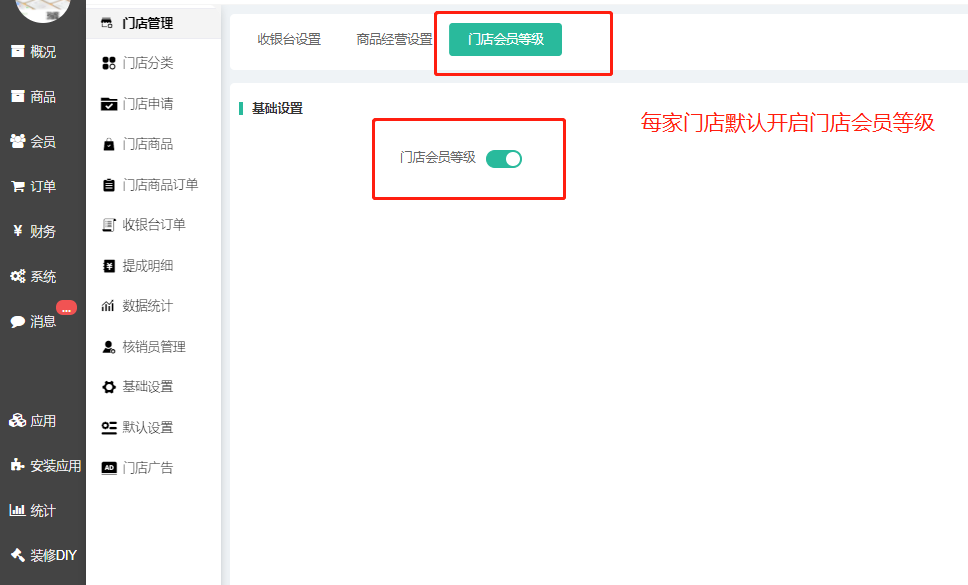Viewport: 968px width, 585px height.
Task: Click the 基础设置 section heading
Action: pyautogui.click(x=277, y=109)
